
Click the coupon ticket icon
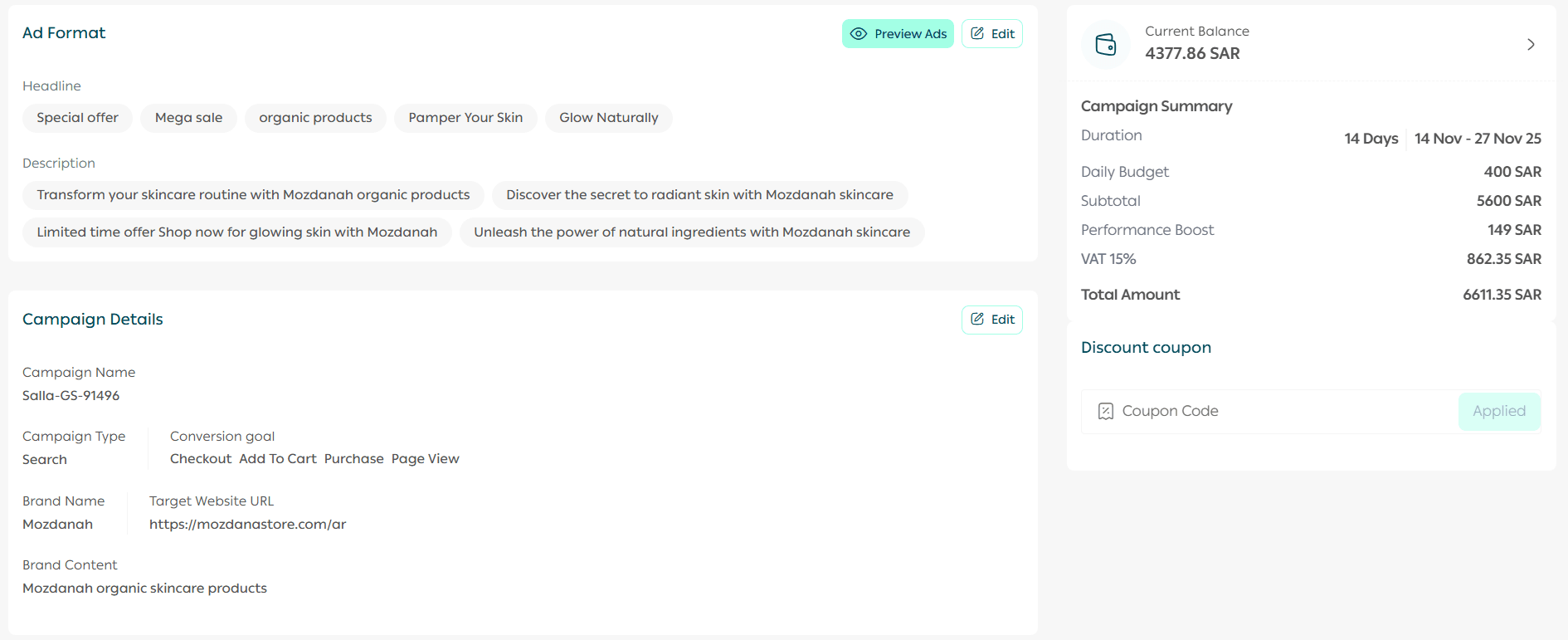coord(1105,412)
